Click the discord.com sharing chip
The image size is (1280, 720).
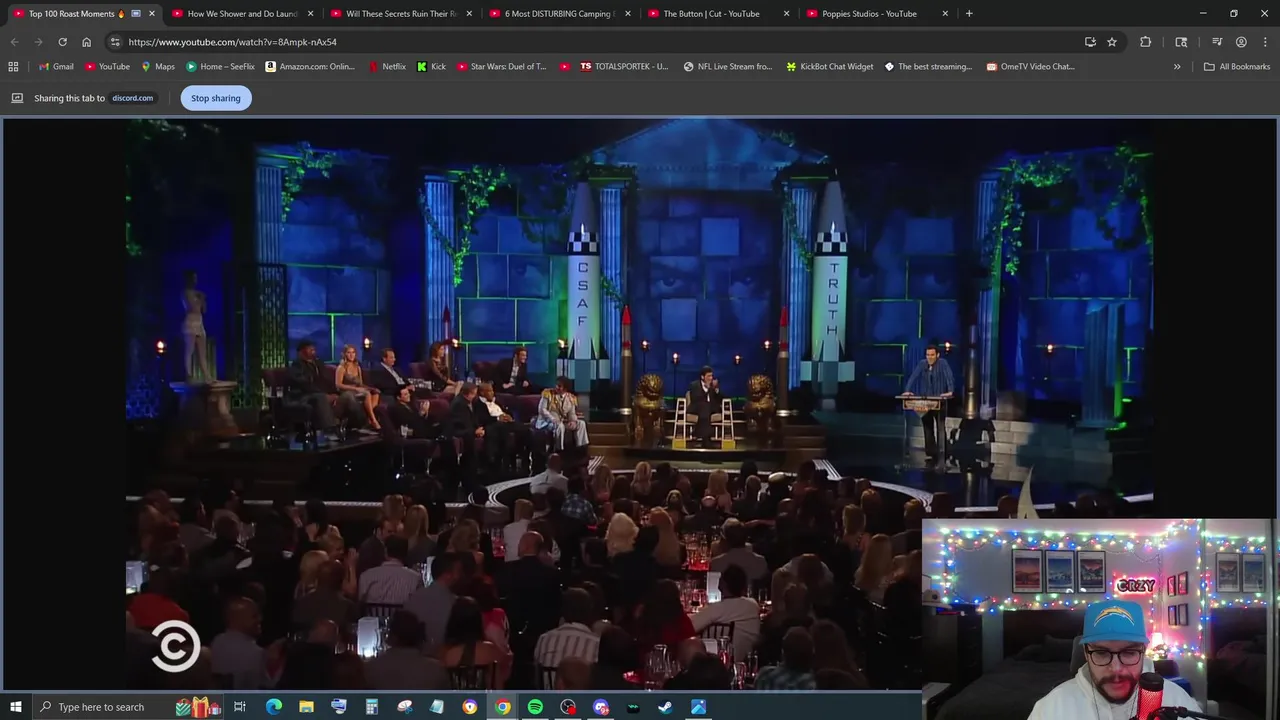coord(132,98)
